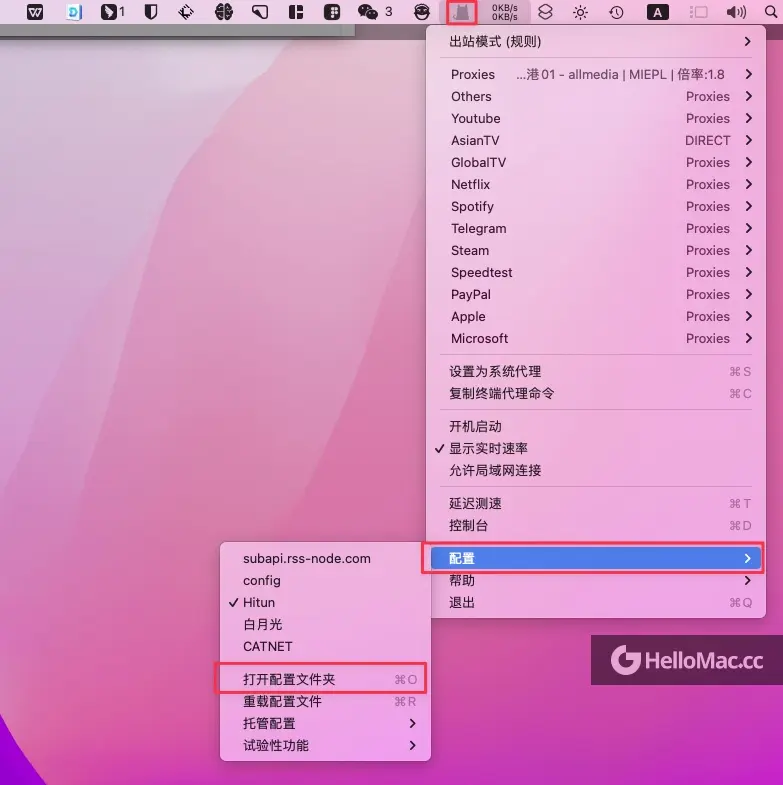Open the Others proxy group row
783x785 pixels.
[596, 97]
